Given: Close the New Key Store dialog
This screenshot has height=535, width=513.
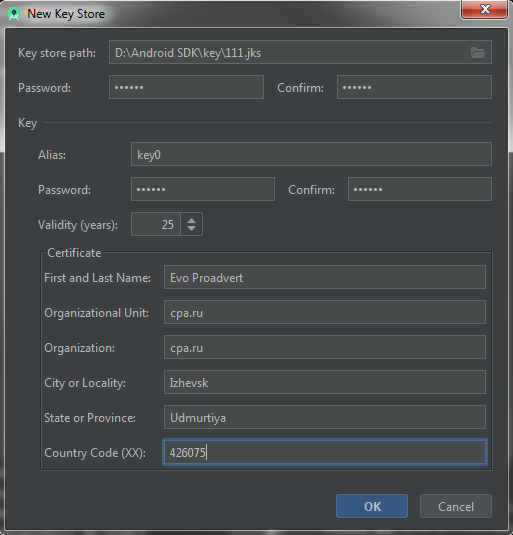Looking at the screenshot, I should (484, 9).
